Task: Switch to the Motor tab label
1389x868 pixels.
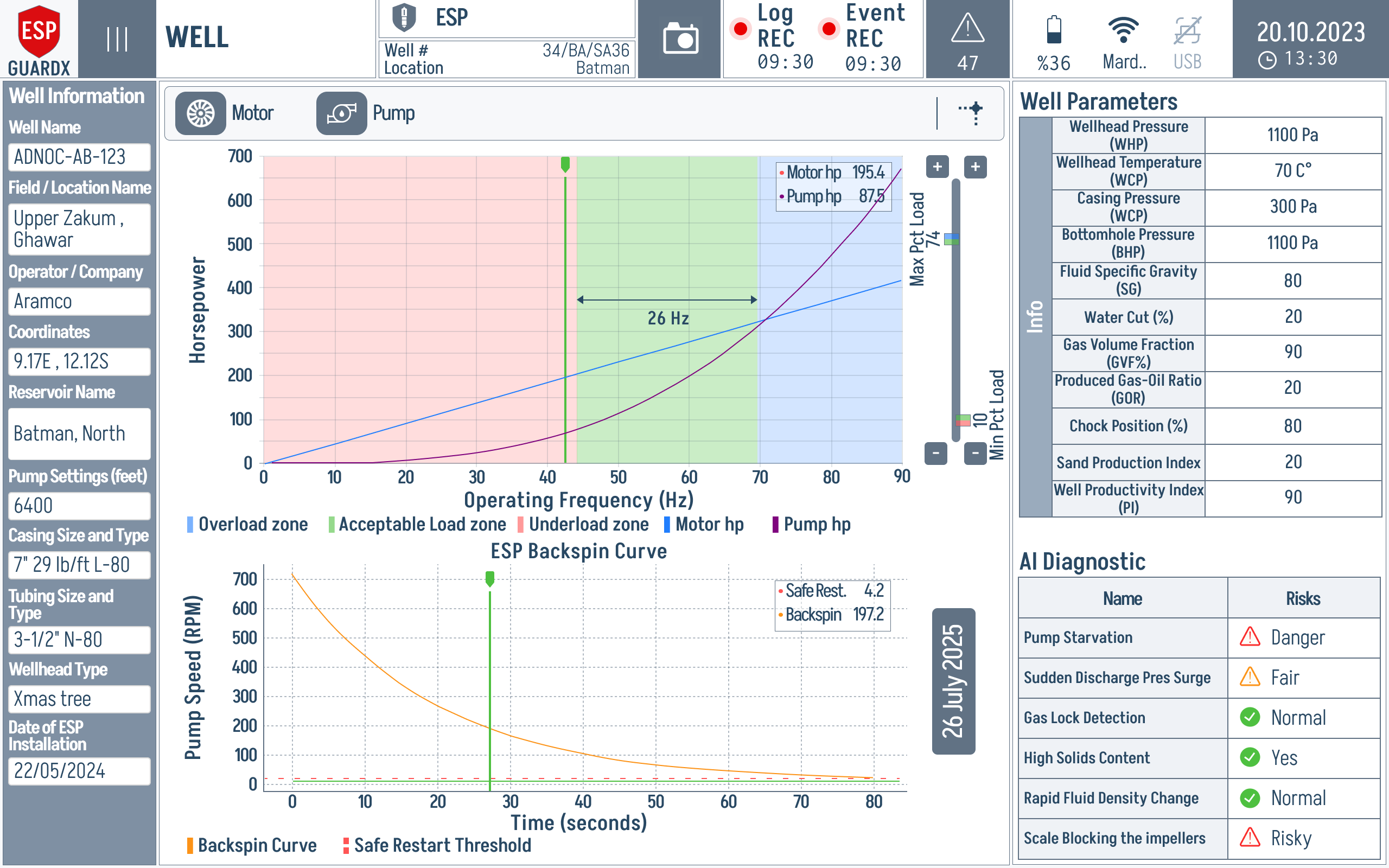Action: [x=252, y=113]
